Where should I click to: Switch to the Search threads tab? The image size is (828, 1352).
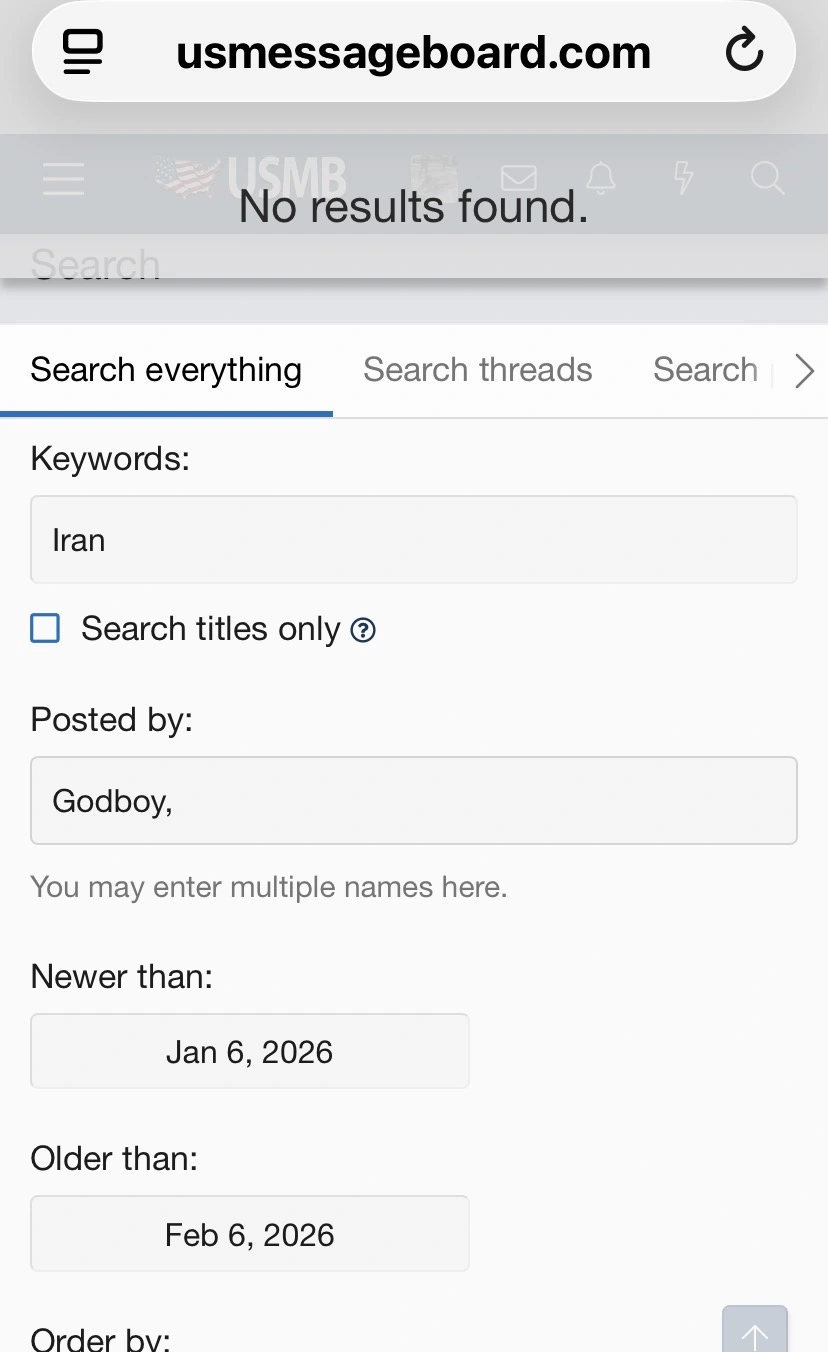pos(478,370)
